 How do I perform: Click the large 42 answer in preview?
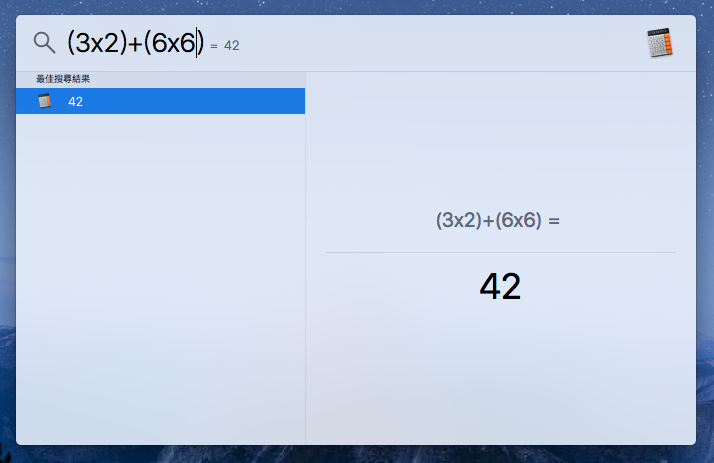(500, 287)
